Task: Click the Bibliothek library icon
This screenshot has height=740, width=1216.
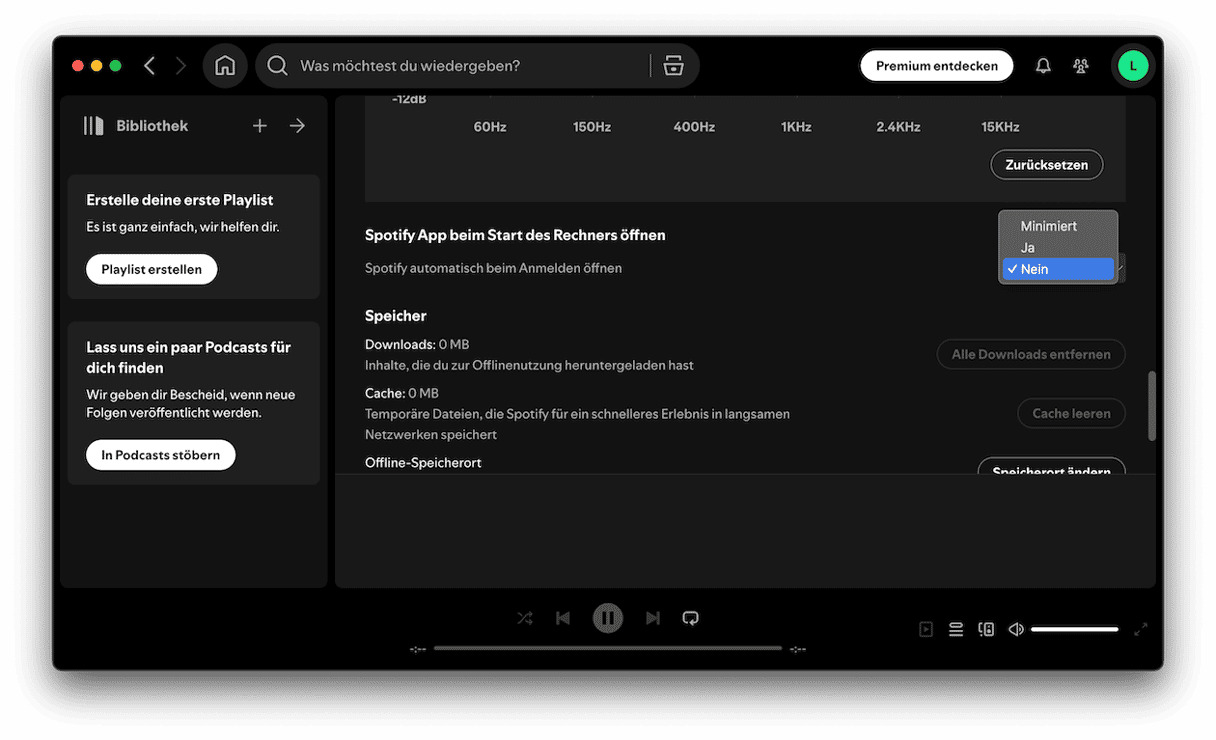Action: pyautogui.click(x=94, y=126)
